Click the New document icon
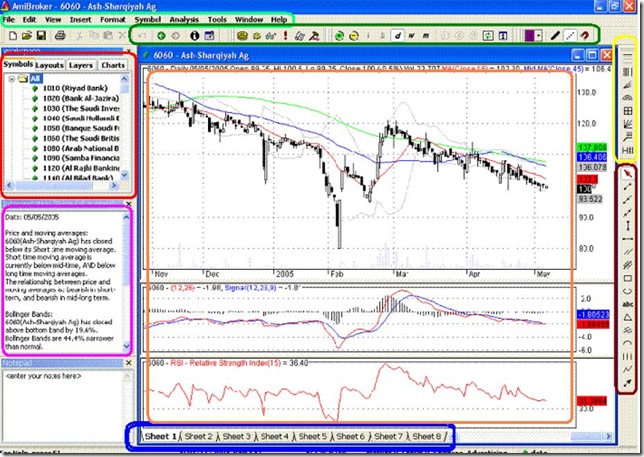Screen dimensions: 644x457 click(x=13, y=36)
